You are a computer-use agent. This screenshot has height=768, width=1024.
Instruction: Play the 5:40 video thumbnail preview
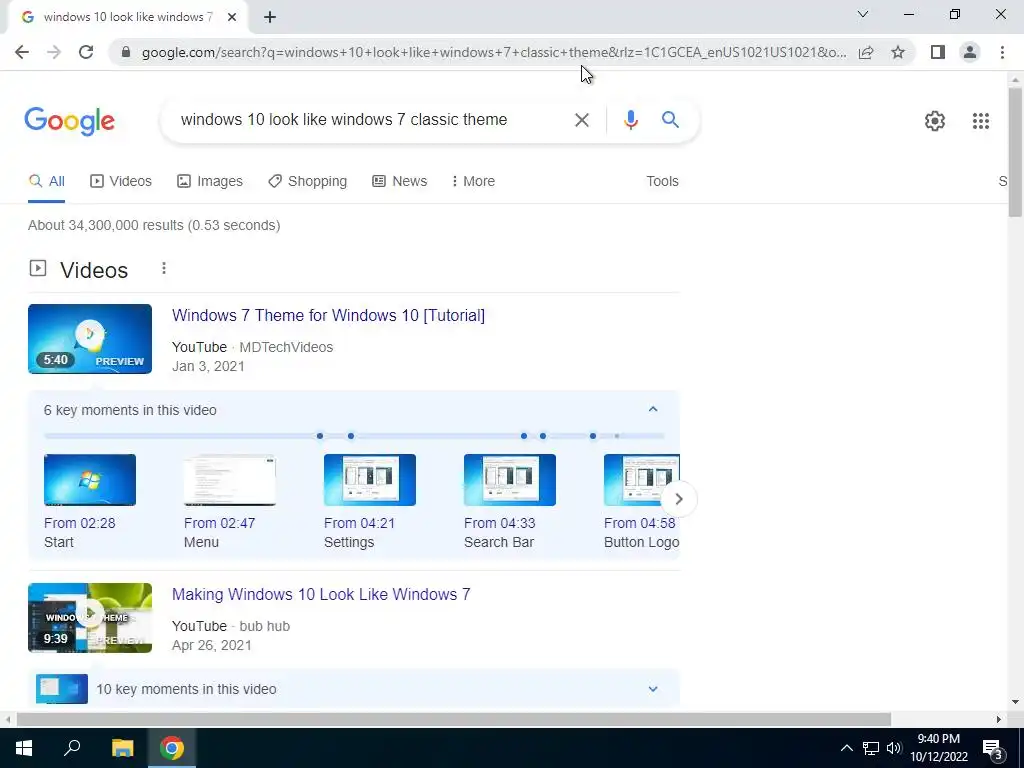point(90,339)
